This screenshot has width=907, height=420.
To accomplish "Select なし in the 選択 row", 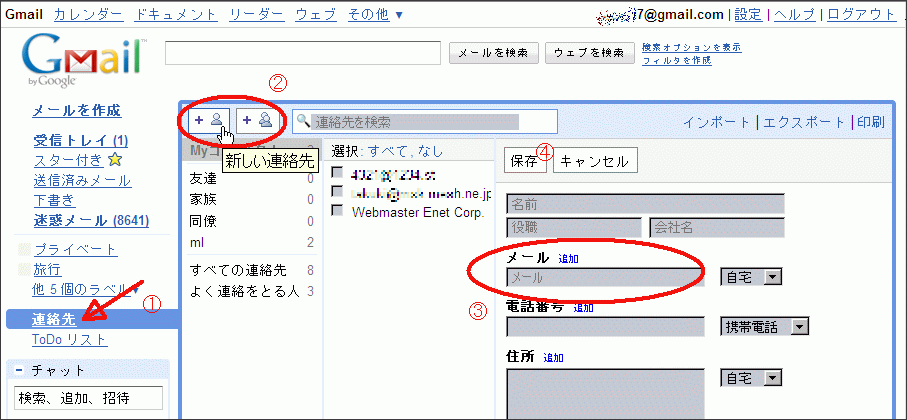I will pos(429,152).
